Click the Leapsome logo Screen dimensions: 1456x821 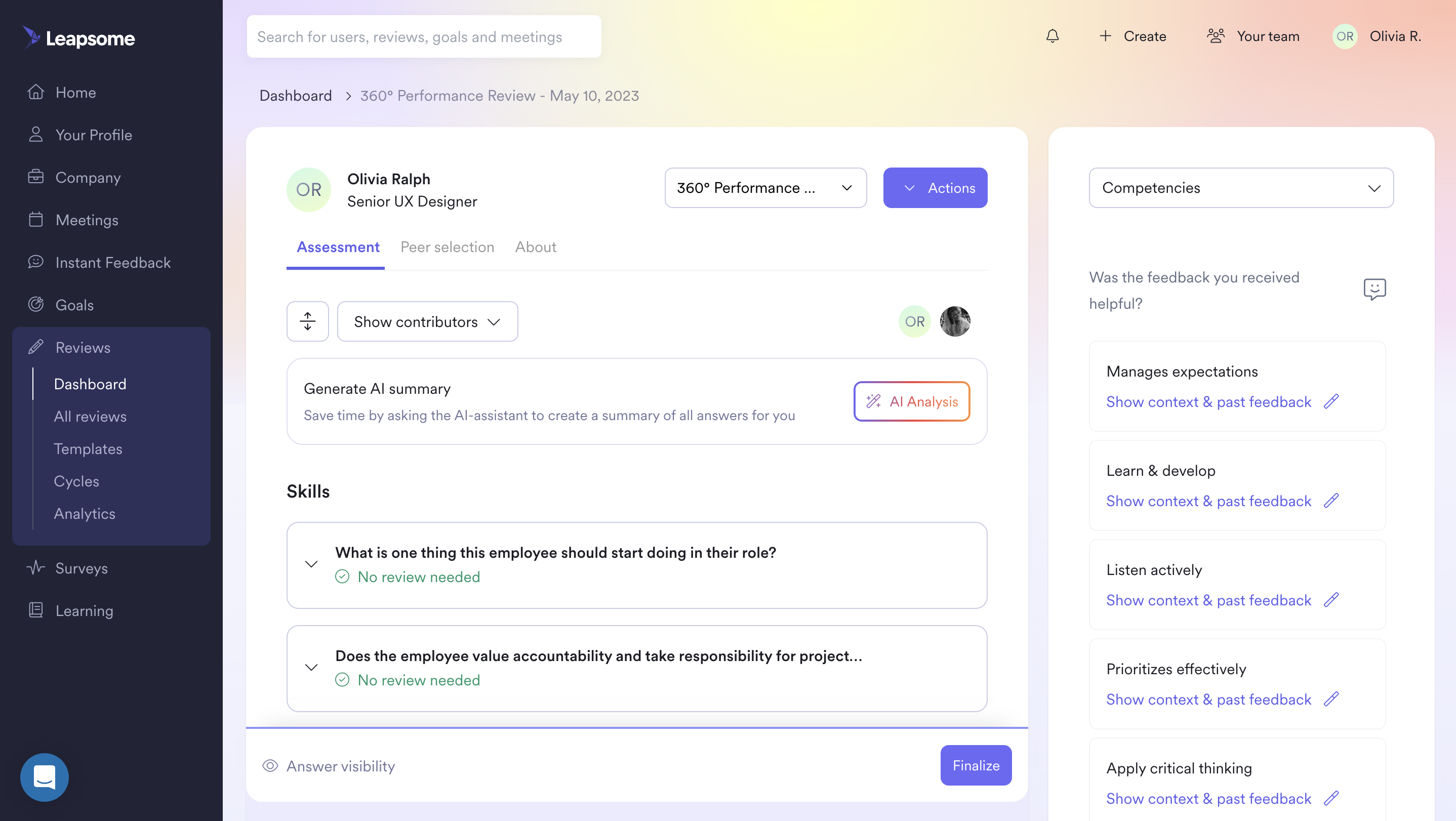click(x=78, y=38)
